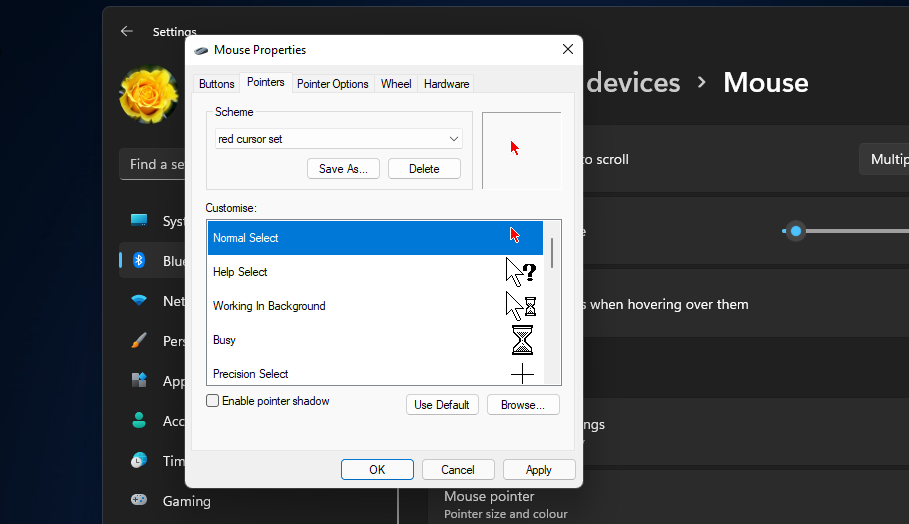Open Accounts via person icon
The height and width of the screenshot is (524, 909).
139,420
